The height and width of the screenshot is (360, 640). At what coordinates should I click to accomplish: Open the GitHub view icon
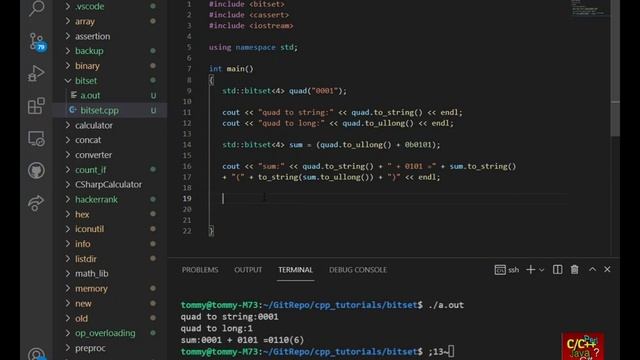[36, 170]
